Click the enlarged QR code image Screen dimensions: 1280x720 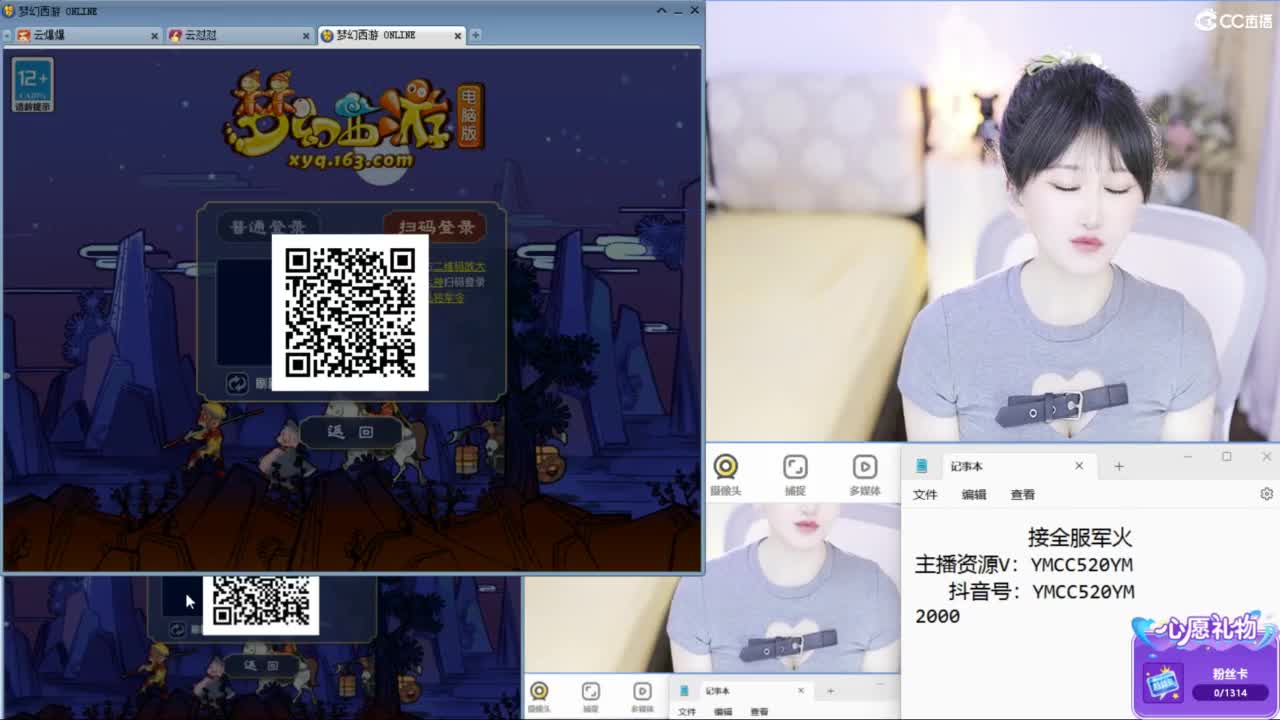pos(350,312)
